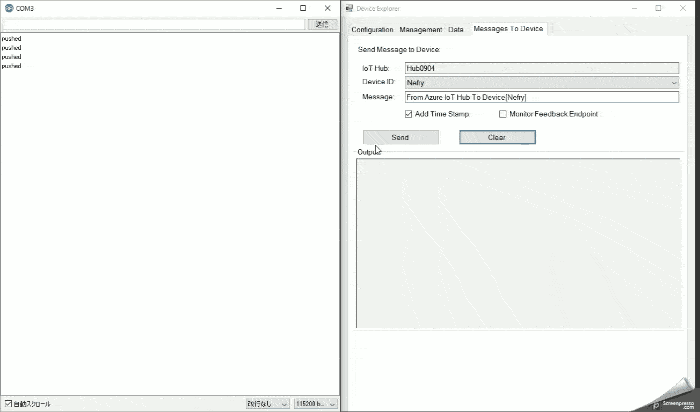This screenshot has width=700, height=412.
Task: Open the Data tab
Action: 456,30
